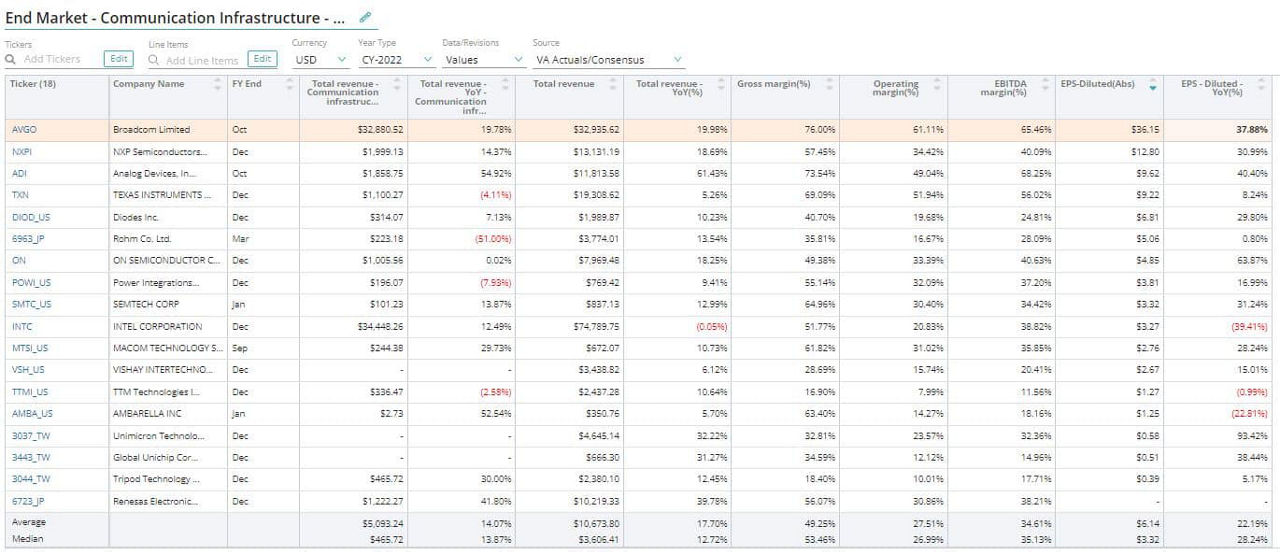Open the 6723_JP ticker link
The width and height of the screenshot is (1280, 552).
[28, 501]
